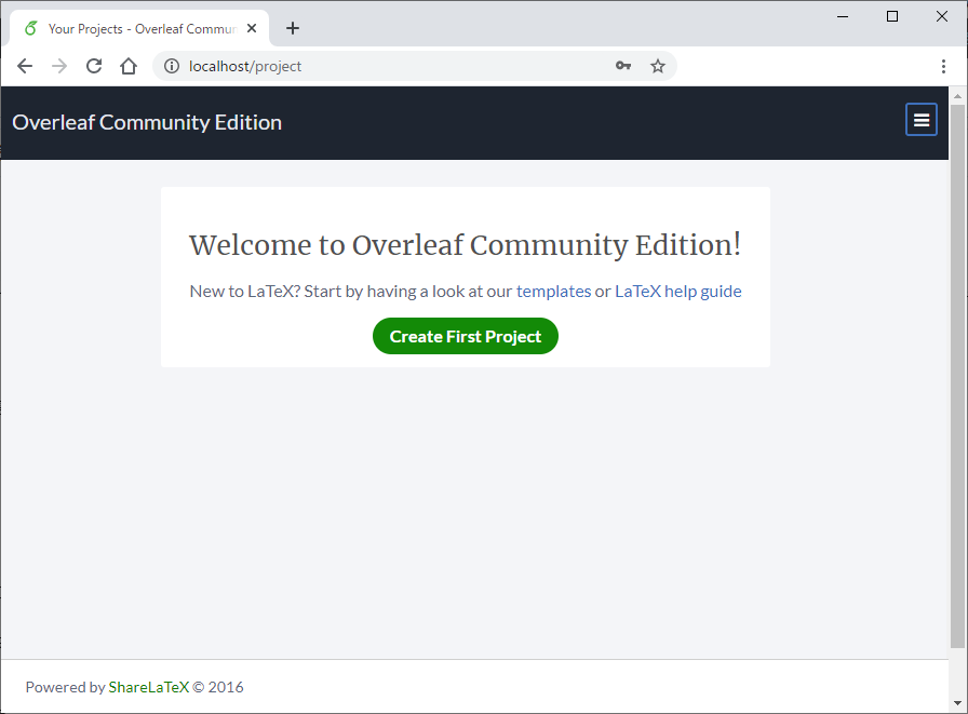Screen dimensions: 968x714
Task: Click the scrollbar down arrow
Action: (958, 703)
